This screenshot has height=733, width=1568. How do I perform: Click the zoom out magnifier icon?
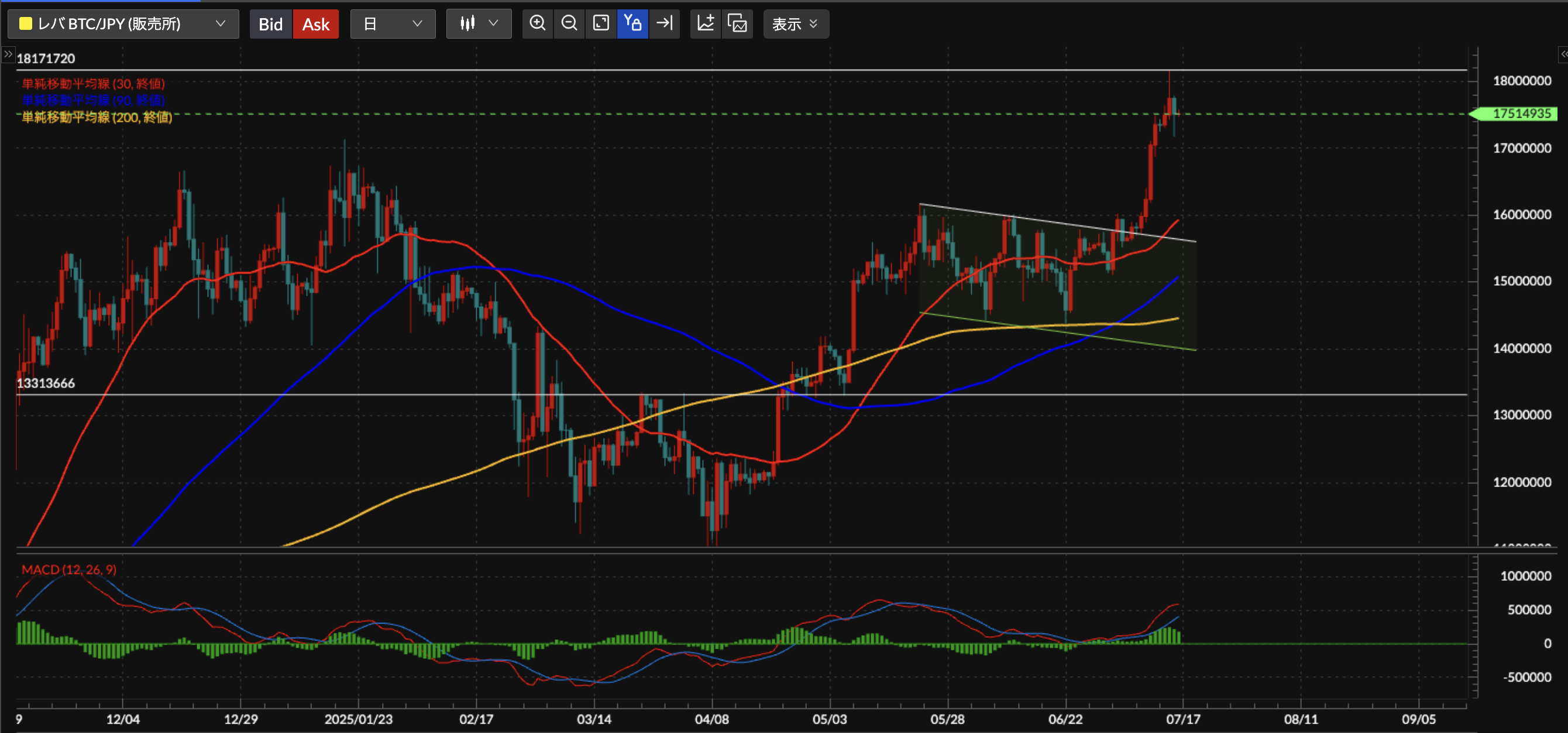pos(569,24)
